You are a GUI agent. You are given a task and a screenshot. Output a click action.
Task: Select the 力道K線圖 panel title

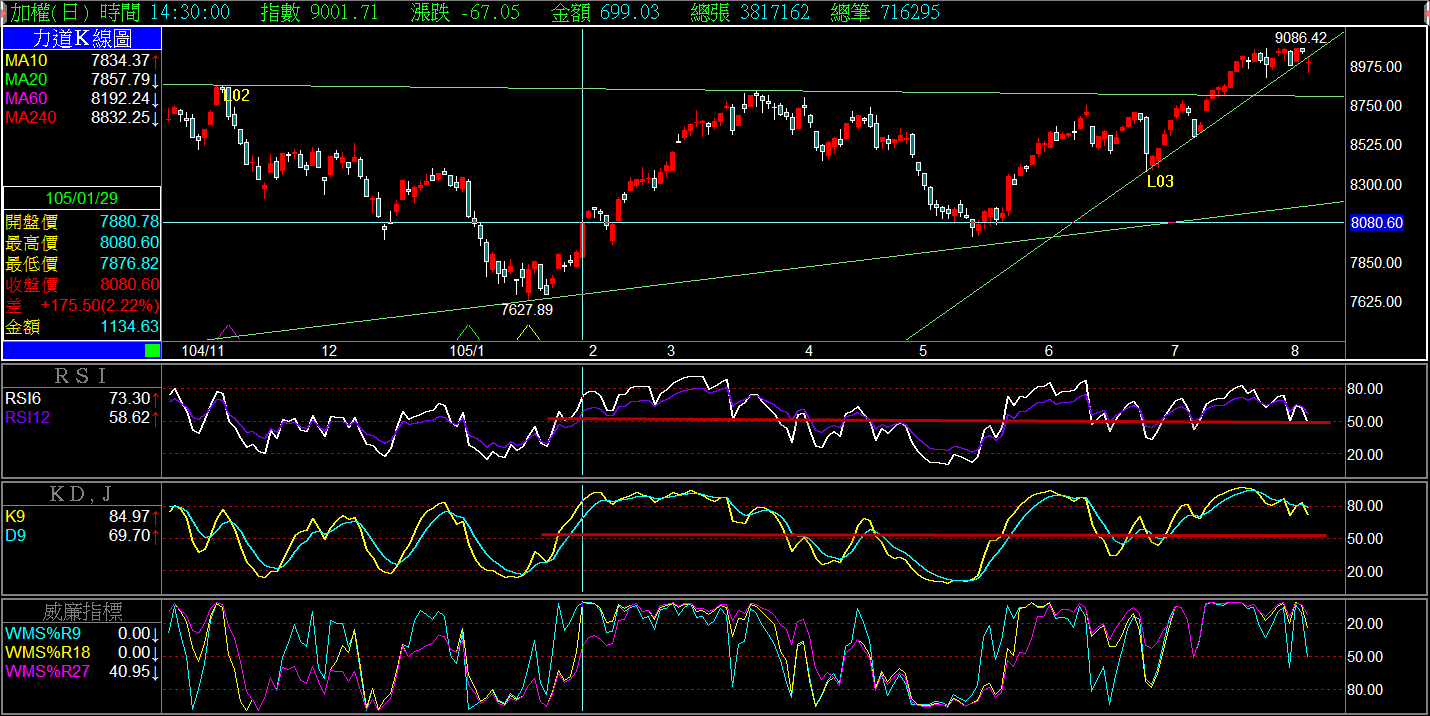coord(82,38)
